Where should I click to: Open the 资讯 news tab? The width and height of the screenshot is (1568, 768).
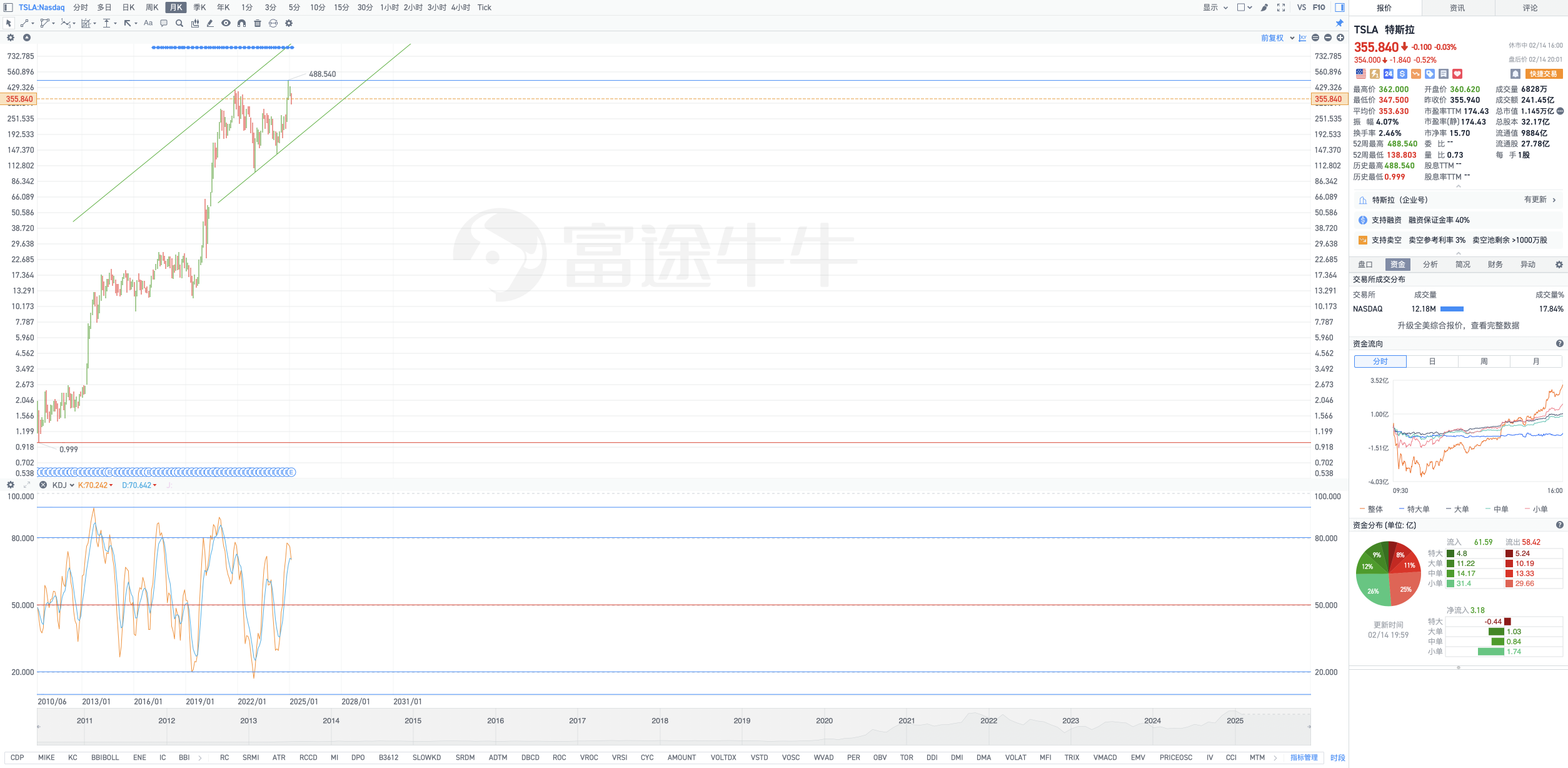pos(1457,8)
